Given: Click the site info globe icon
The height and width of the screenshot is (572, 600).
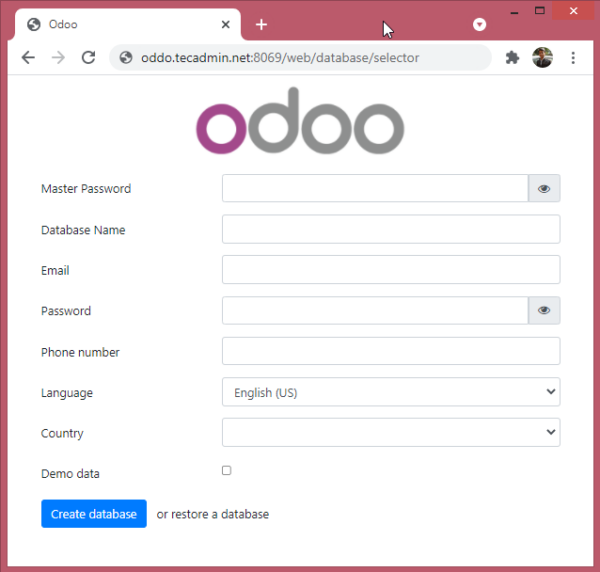Looking at the screenshot, I should point(126,58).
